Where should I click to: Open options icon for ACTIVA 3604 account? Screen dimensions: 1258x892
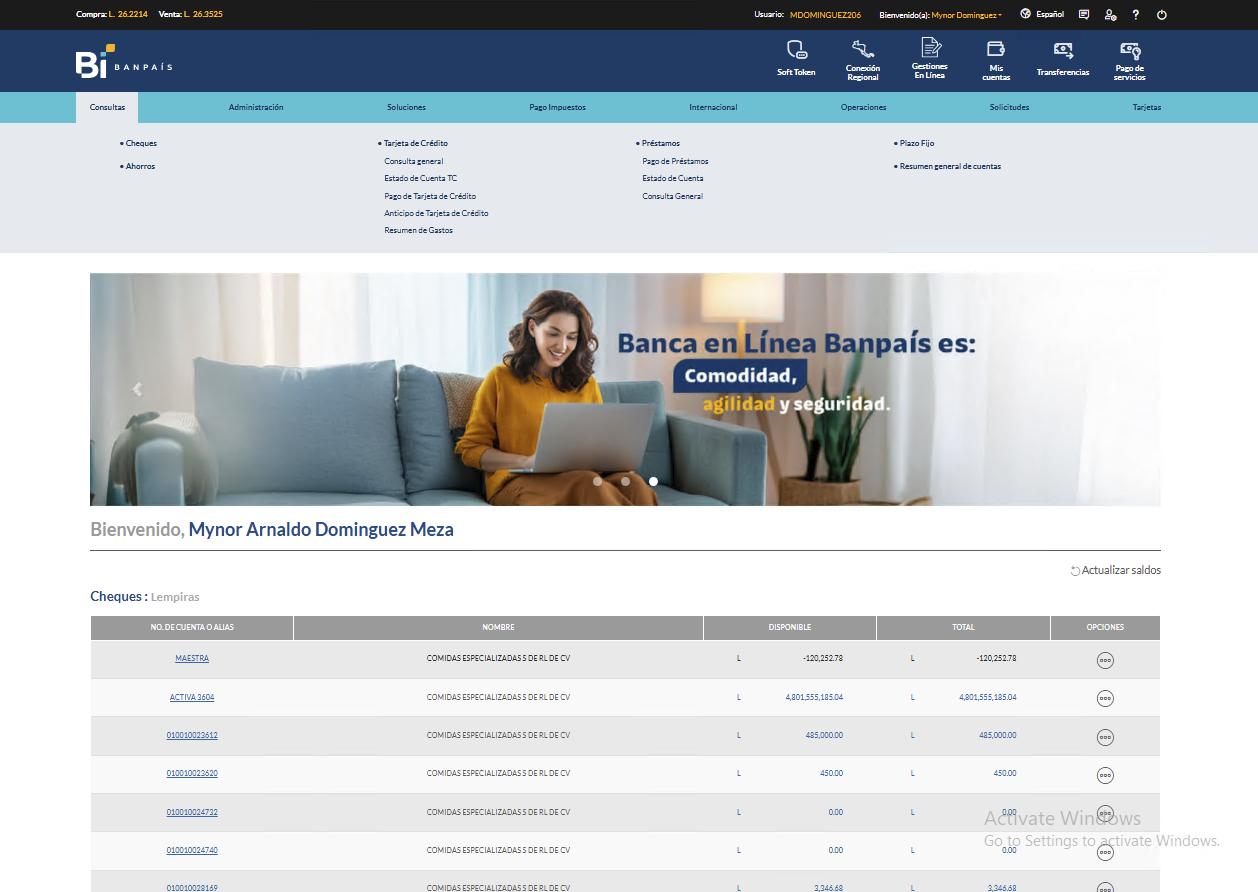point(1105,698)
